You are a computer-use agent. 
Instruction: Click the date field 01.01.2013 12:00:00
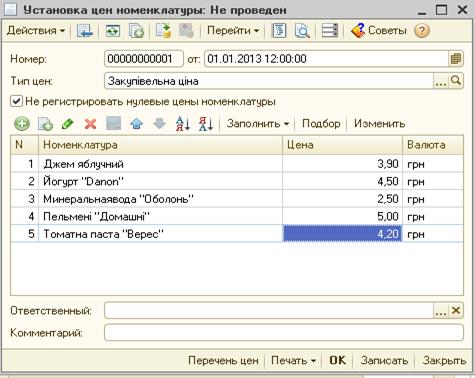pos(326,59)
